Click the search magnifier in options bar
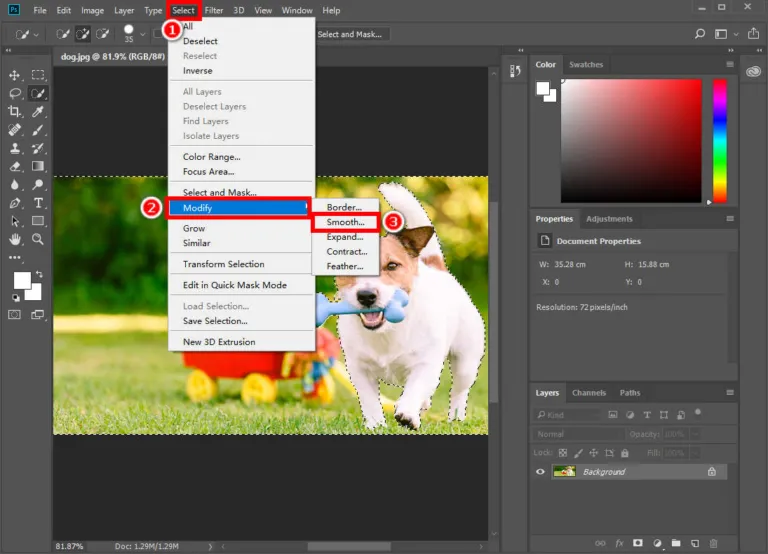Viewport: 768px width, 554px height. 699,34
